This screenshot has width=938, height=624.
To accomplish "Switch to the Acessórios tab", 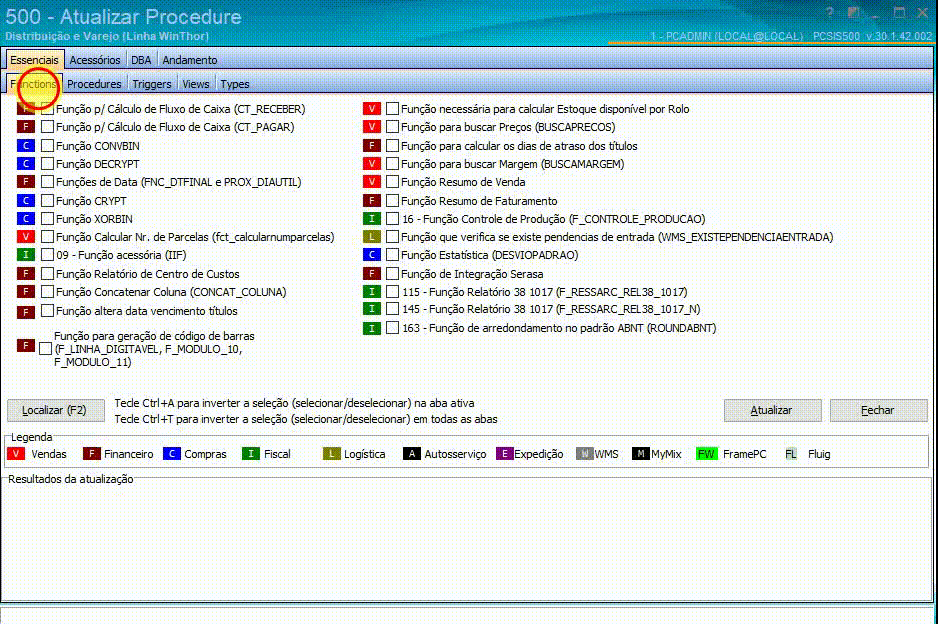I will 95,60.
